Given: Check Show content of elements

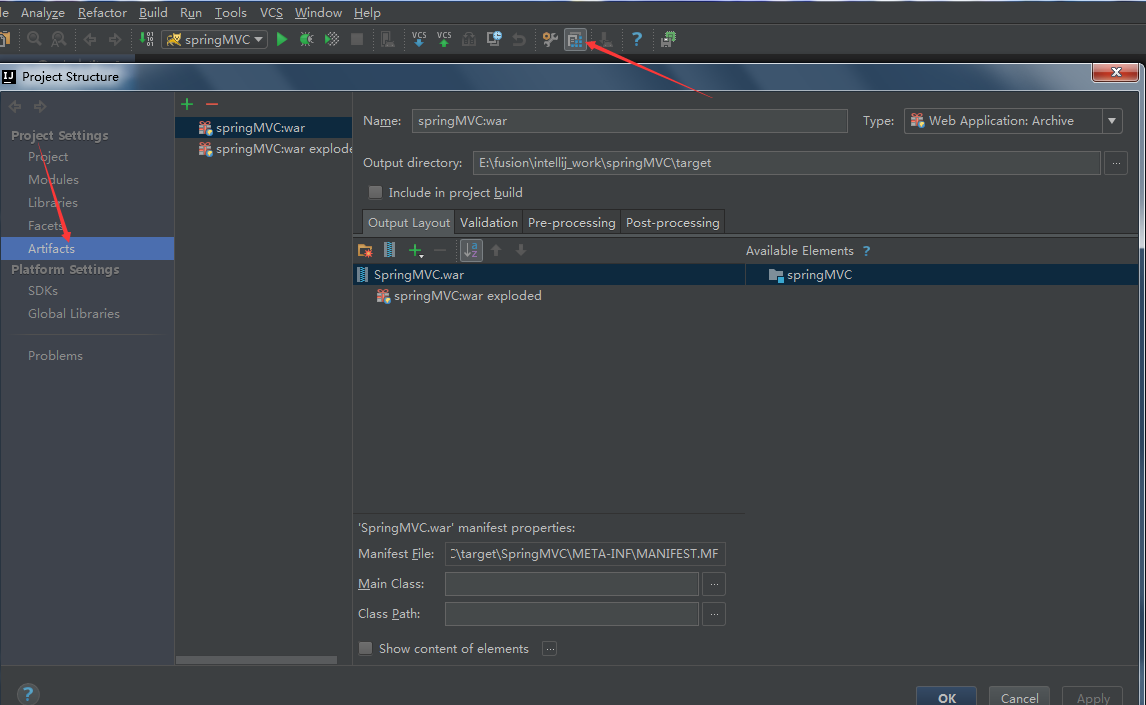Looking at the screenshot, I should pos(365,648).
